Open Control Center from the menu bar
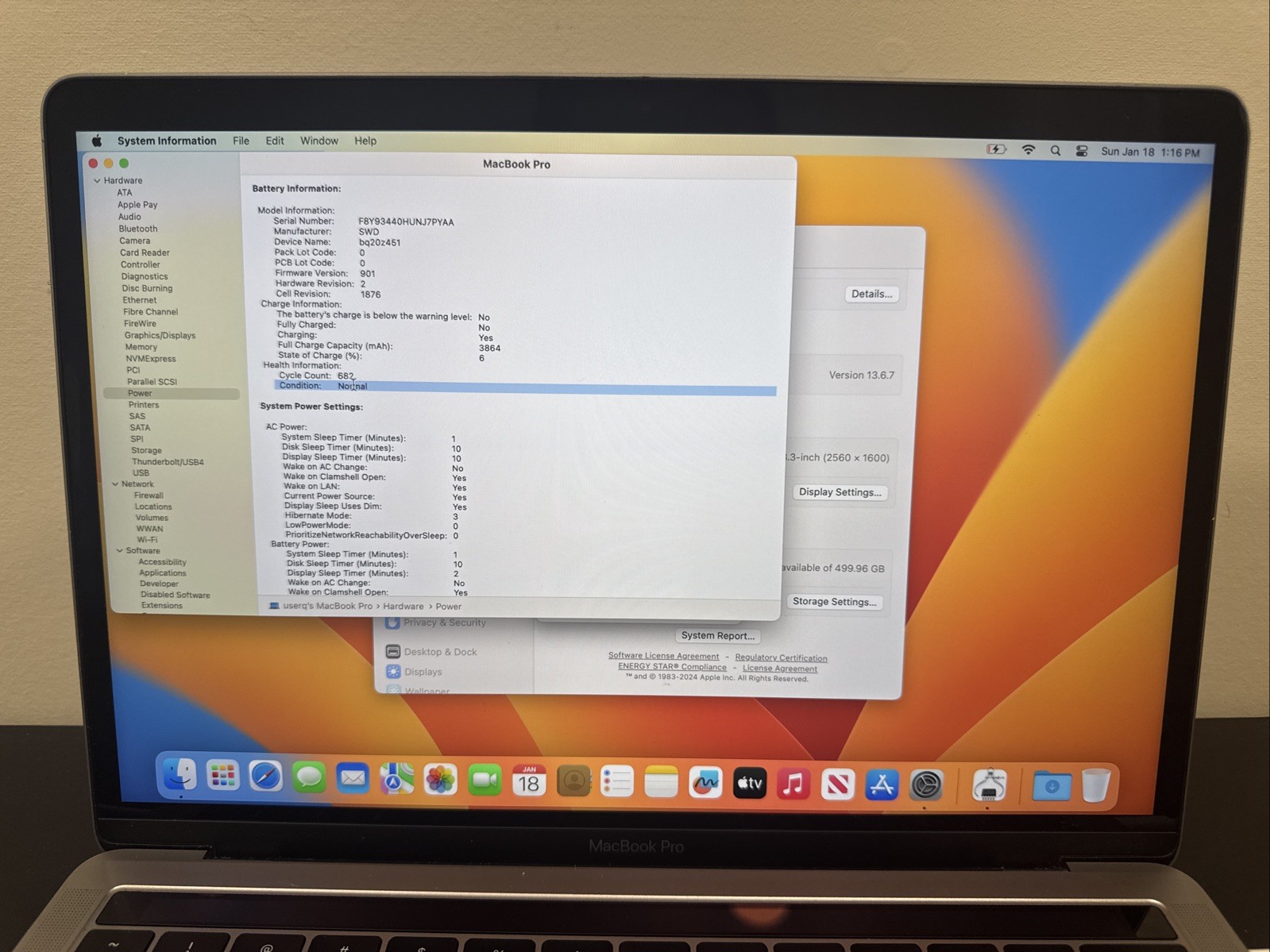Viewport: 1270px width, 952px height. point(1082,151)
